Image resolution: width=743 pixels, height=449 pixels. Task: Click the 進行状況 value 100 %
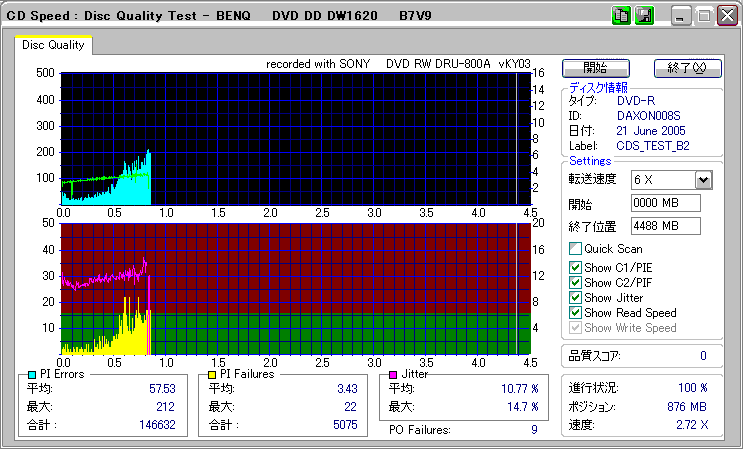pos(693,388)
